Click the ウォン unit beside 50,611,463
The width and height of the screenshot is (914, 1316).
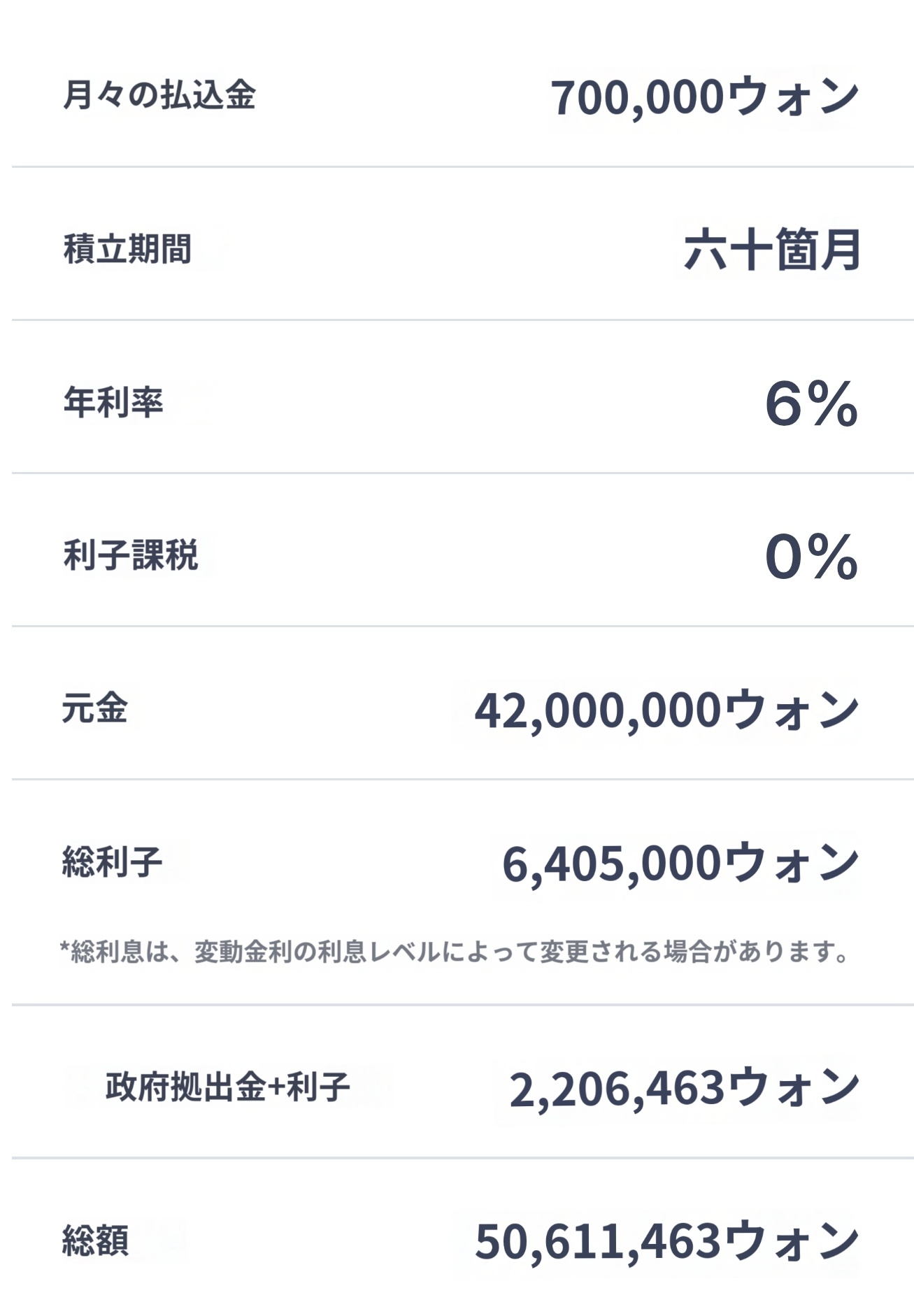tap(792, 1242)
